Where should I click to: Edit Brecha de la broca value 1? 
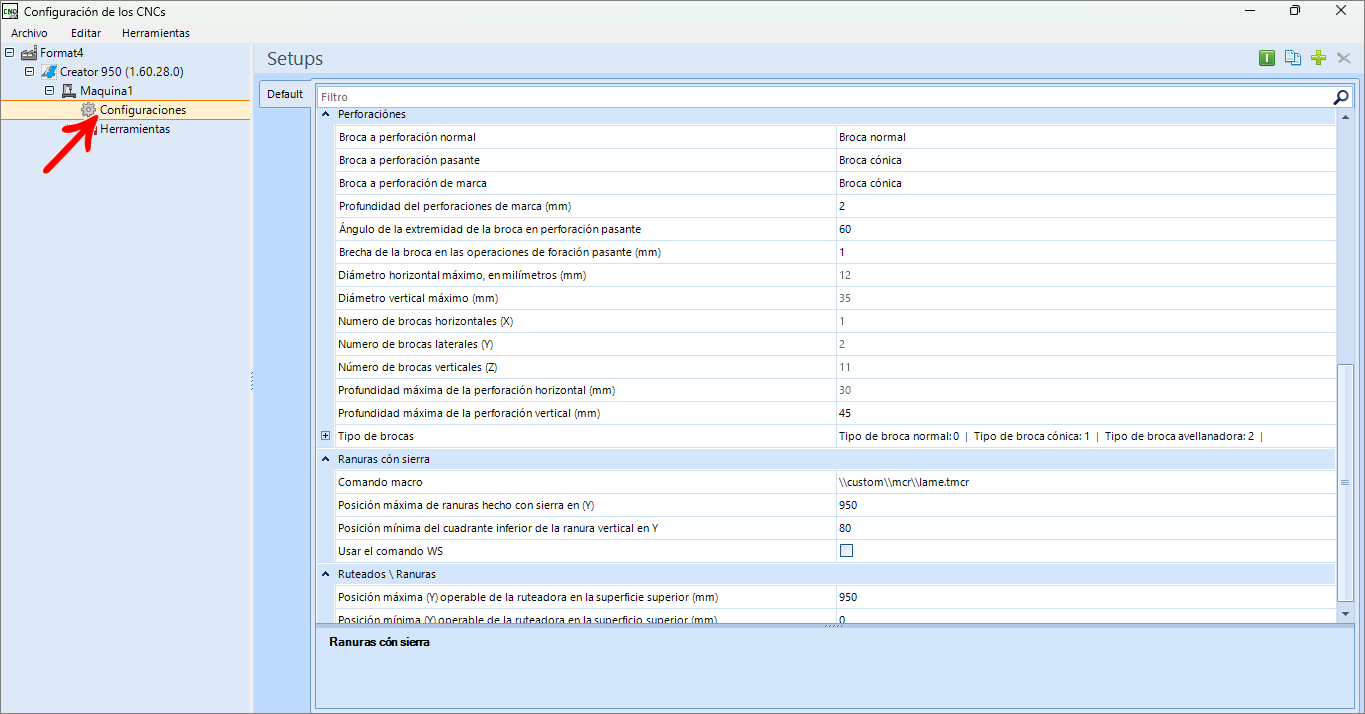pyautogui.click(x=1085, y=252)
